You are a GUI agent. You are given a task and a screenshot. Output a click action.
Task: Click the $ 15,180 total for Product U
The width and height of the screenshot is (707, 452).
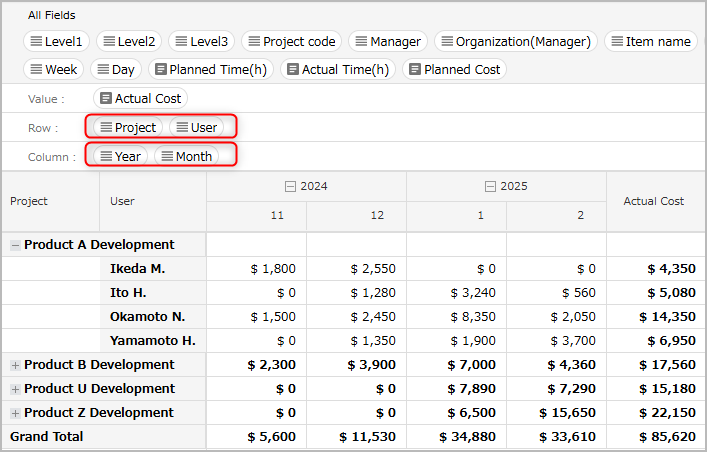pos(656,388)
